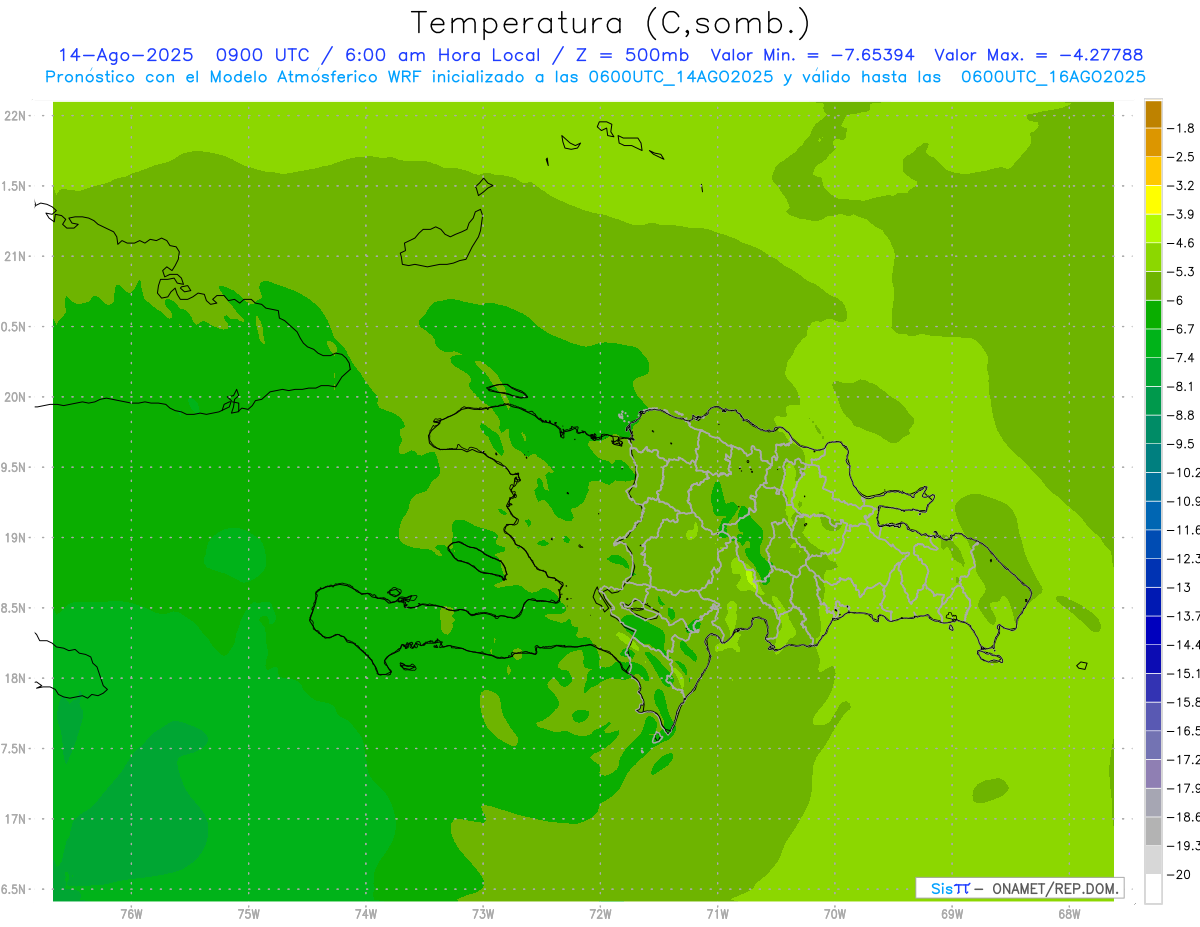Click the '-20' colorbar value
Screen dimensions: 1200x927
tap(1181, 874)
